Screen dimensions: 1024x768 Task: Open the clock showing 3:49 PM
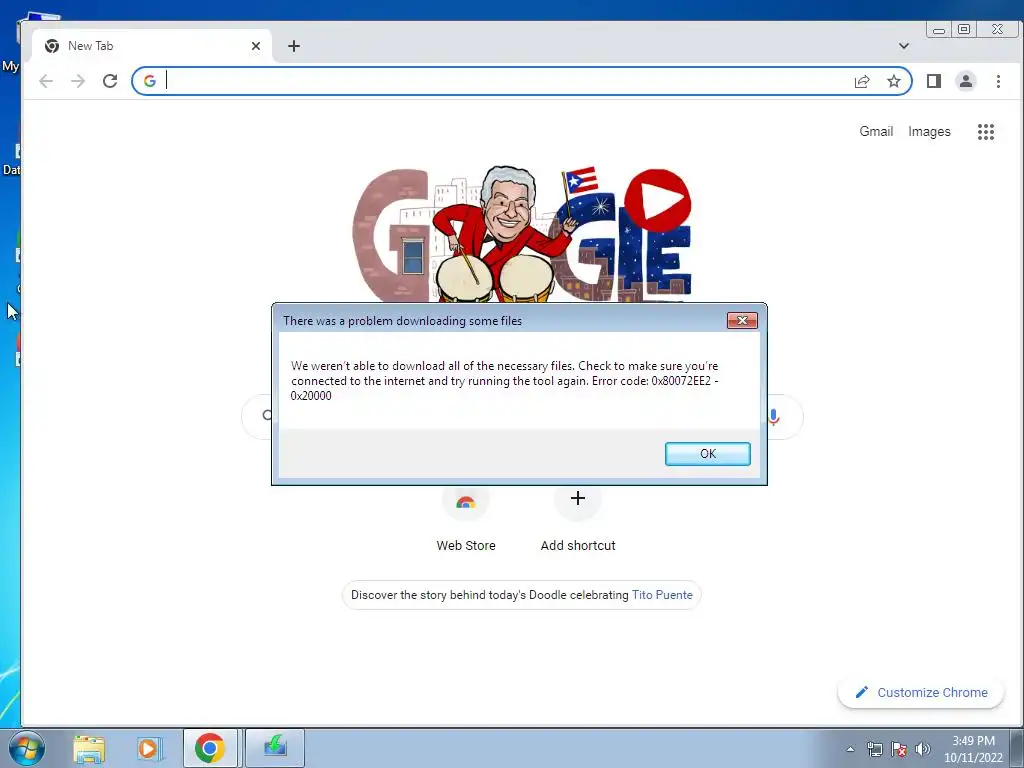tap(973, 749)
